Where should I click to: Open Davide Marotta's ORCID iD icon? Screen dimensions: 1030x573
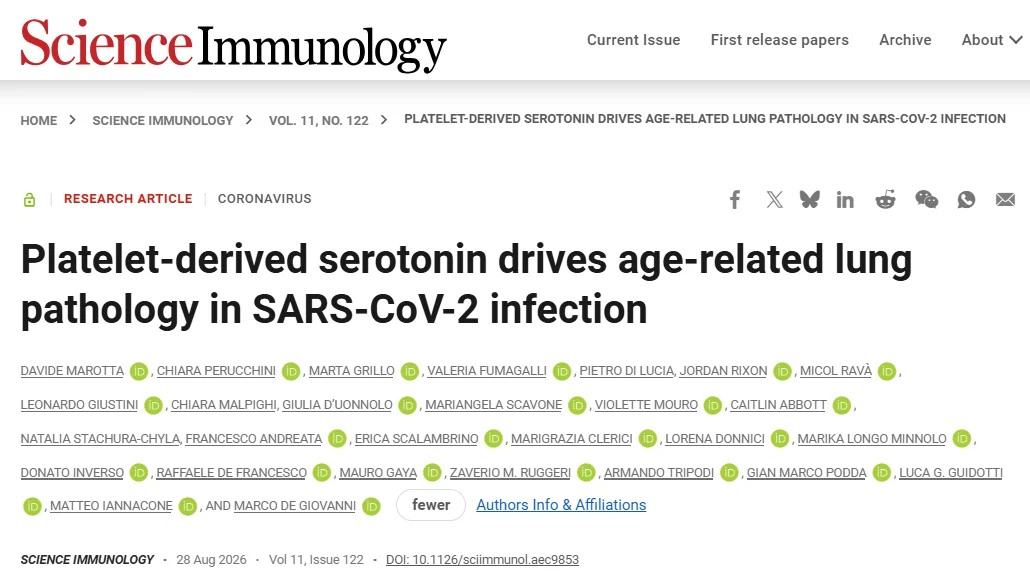tap(139, 371)
